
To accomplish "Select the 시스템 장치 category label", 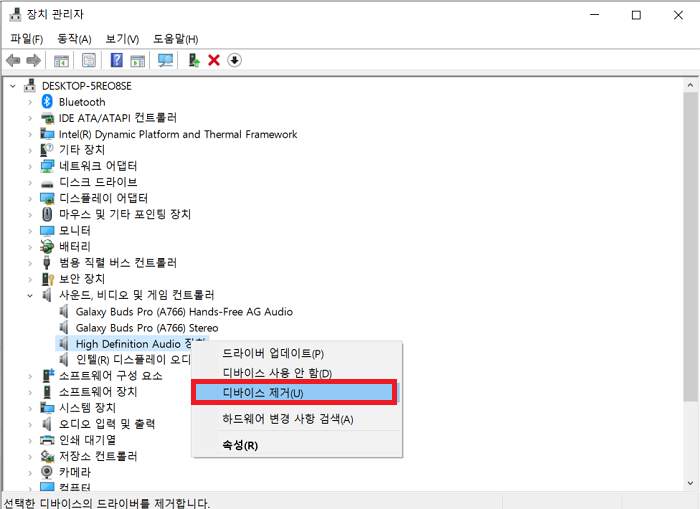I will coord(88,408).
